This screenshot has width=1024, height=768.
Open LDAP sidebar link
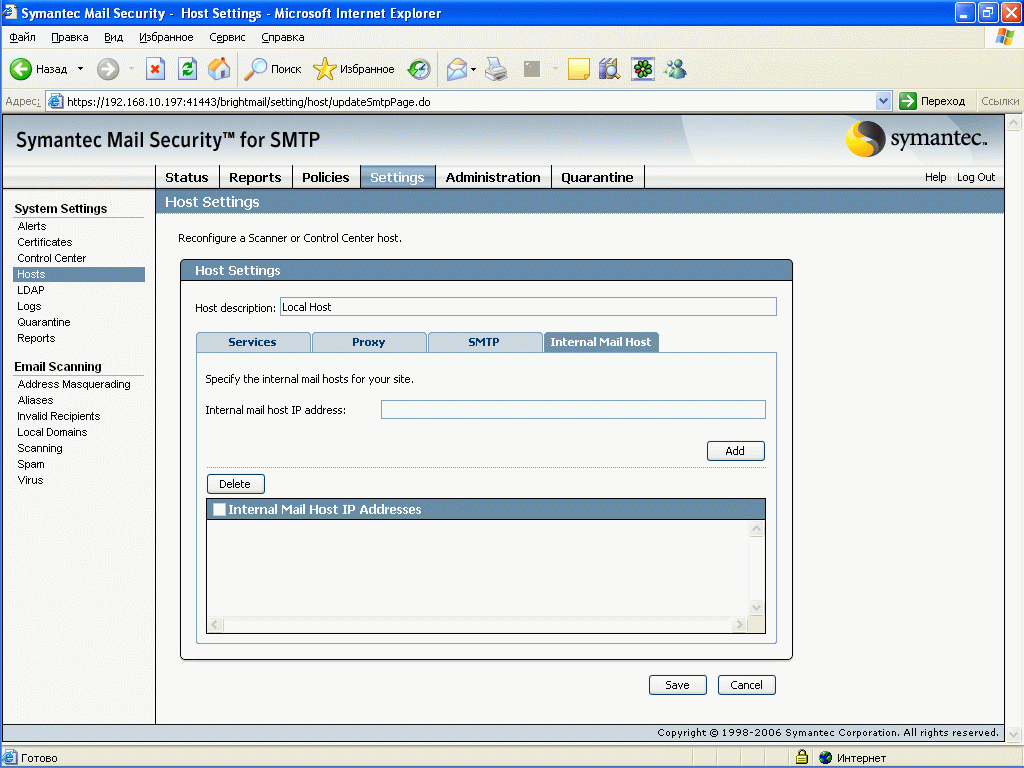click(x=31, y=290)
